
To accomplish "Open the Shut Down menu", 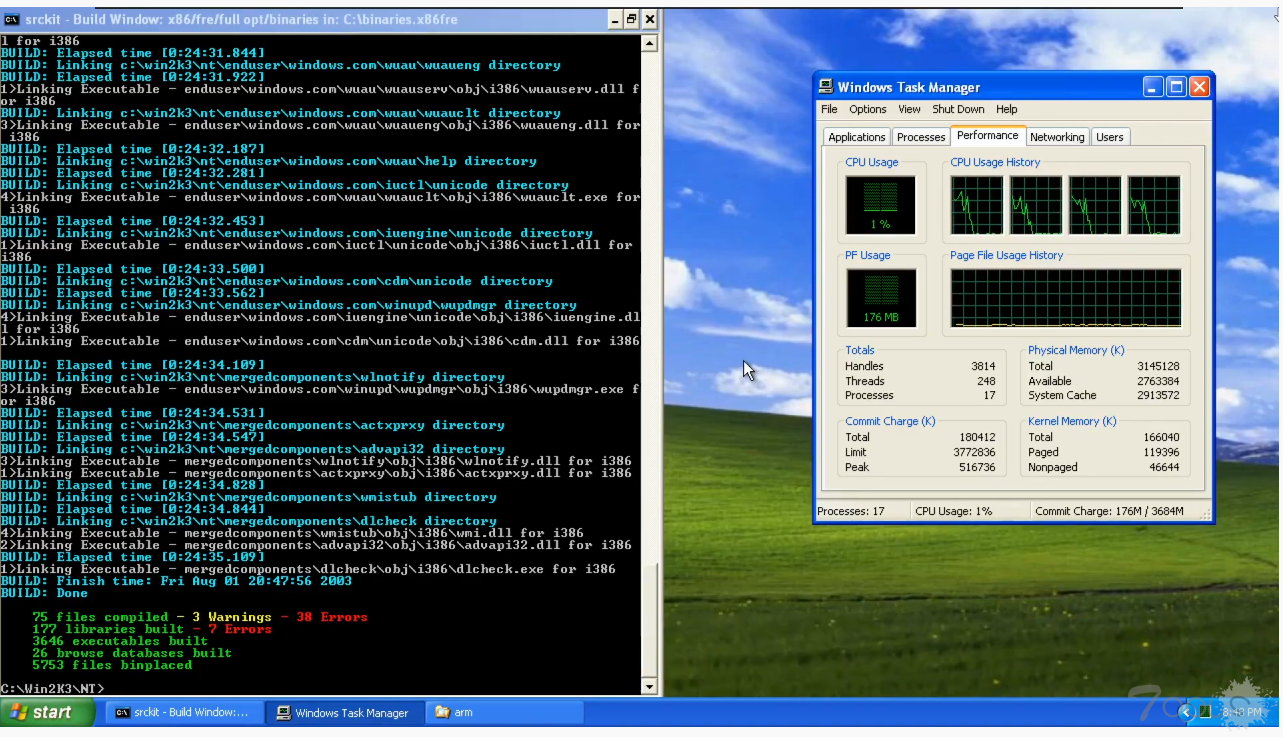I will coord(958,110).
